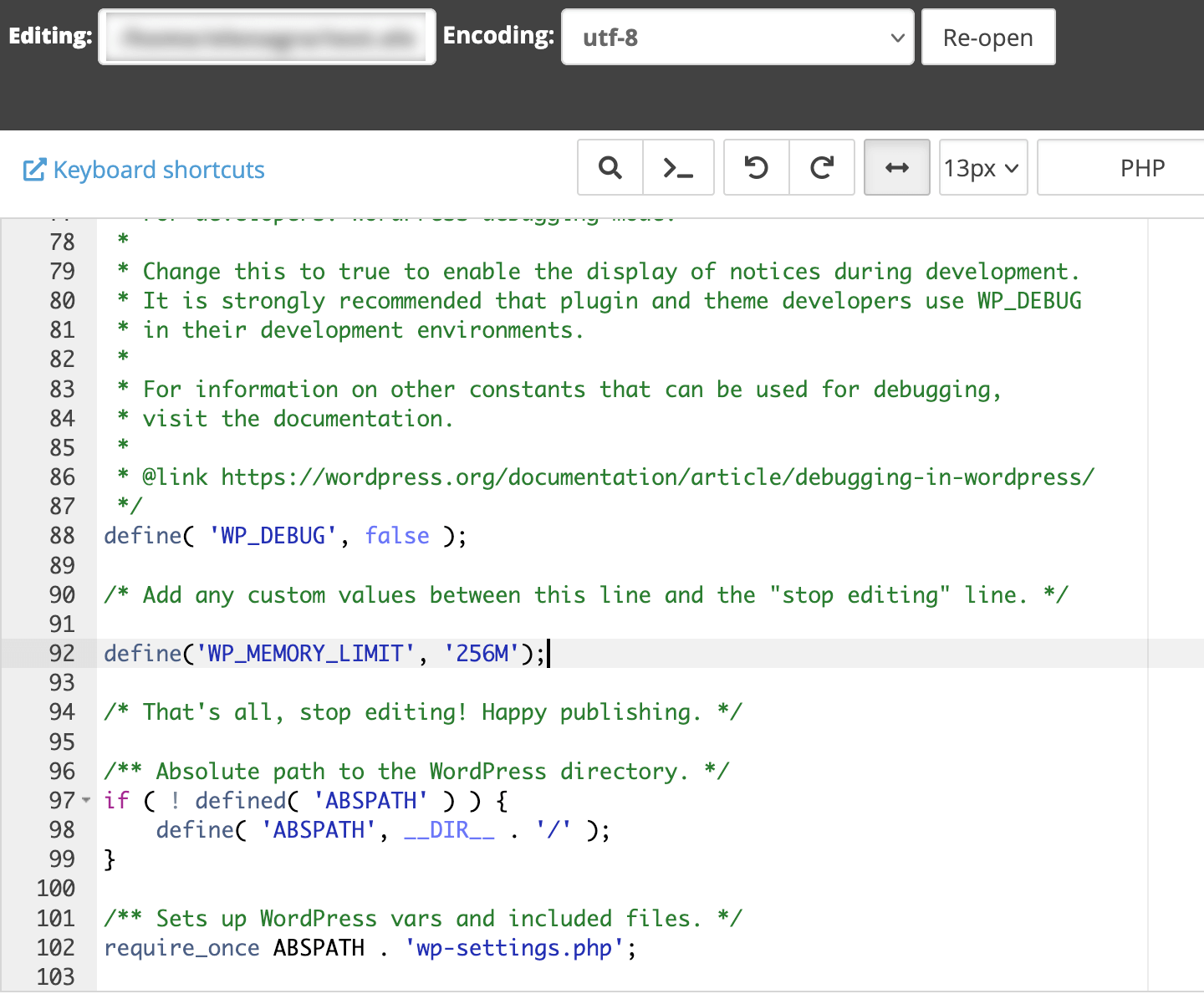Redo the change using the redo icon
The image size is (1204, 994).
point(821,167)
